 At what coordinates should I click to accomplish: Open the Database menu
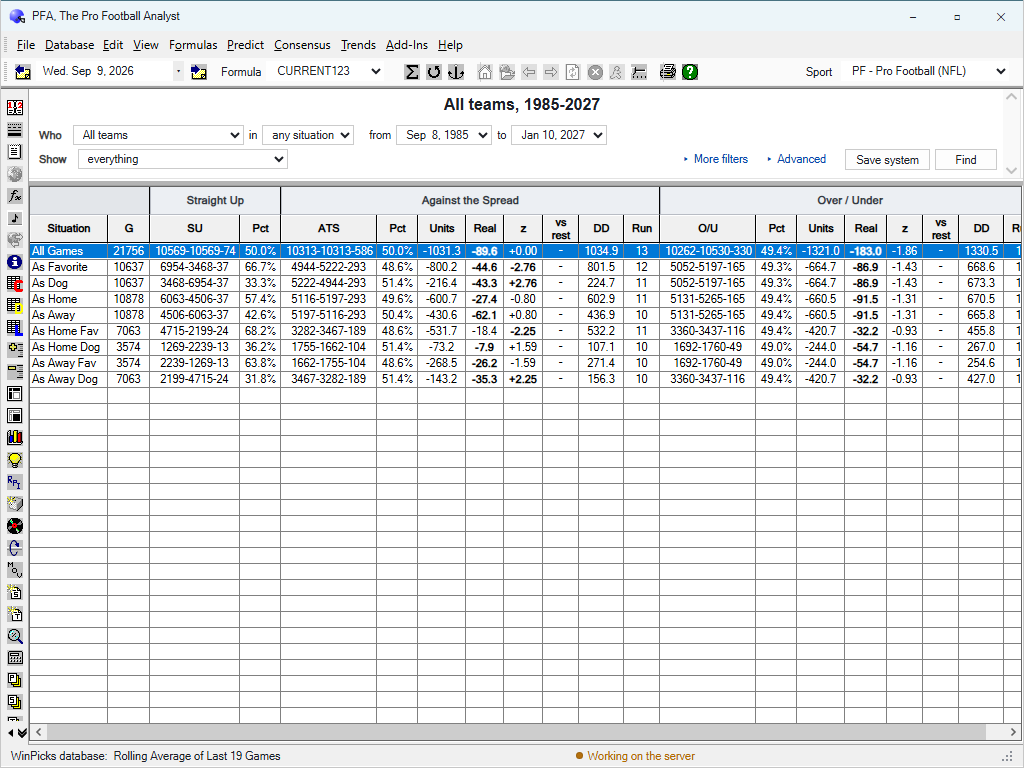69,45
